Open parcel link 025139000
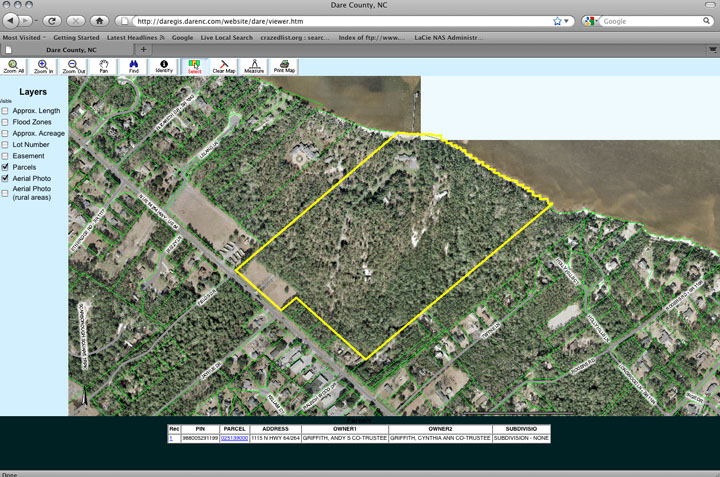Viewport: 720px width, 477px height. 234,438
